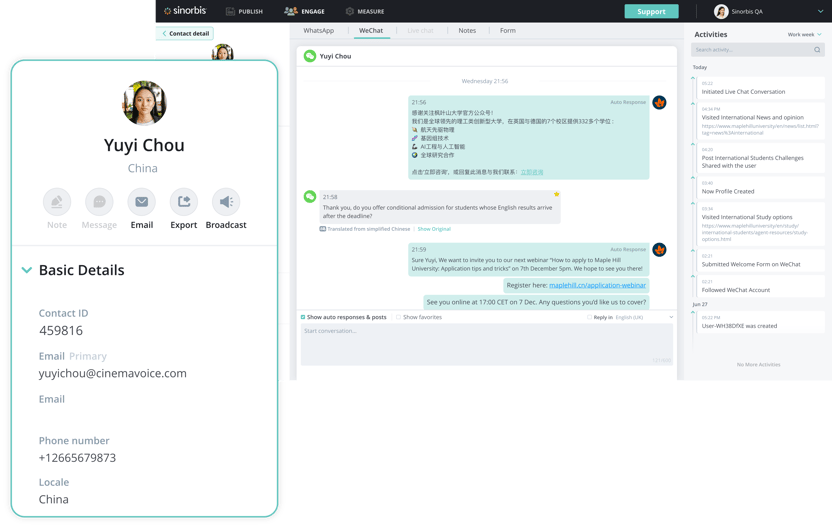Export the contact using Export icon
The width and height of the screenshot is (832, 528).
(x=184, y=202)
